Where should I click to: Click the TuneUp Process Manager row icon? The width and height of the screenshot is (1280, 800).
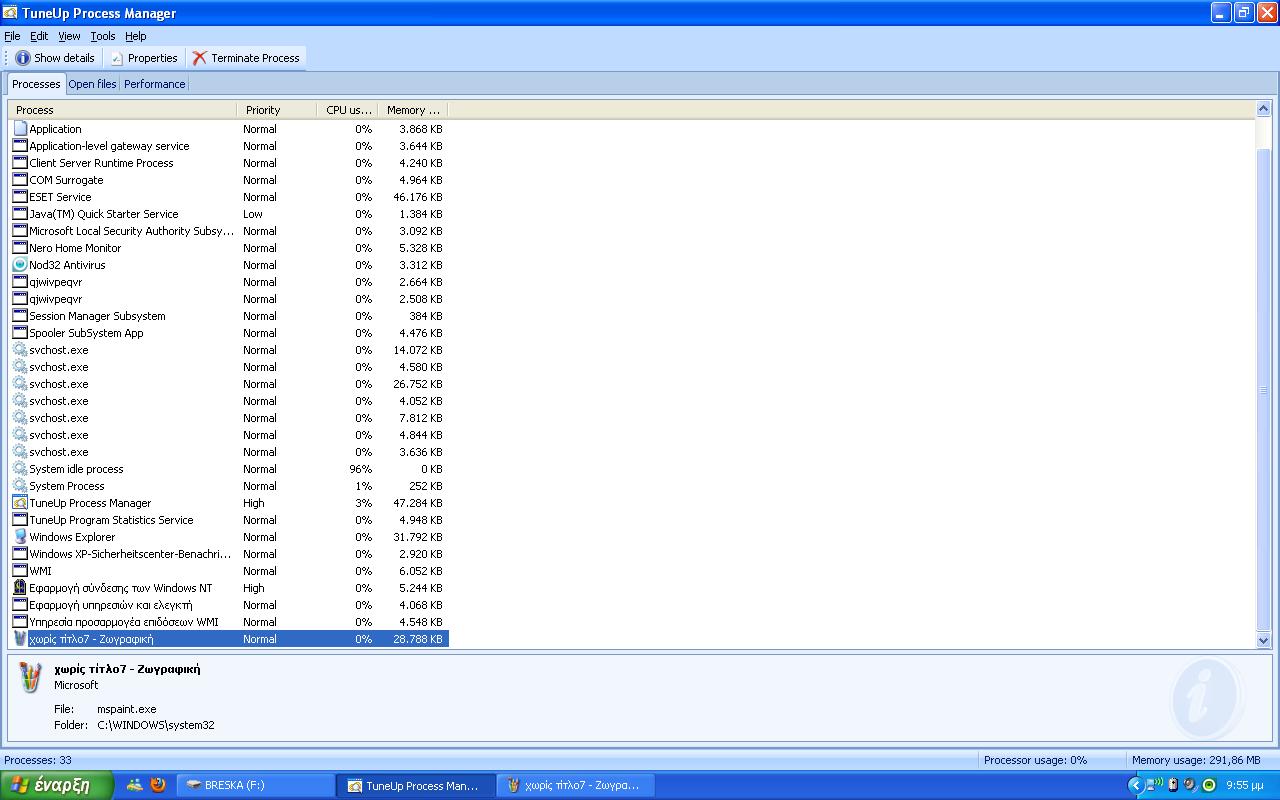pyautogui.click(x=20, y=503)
